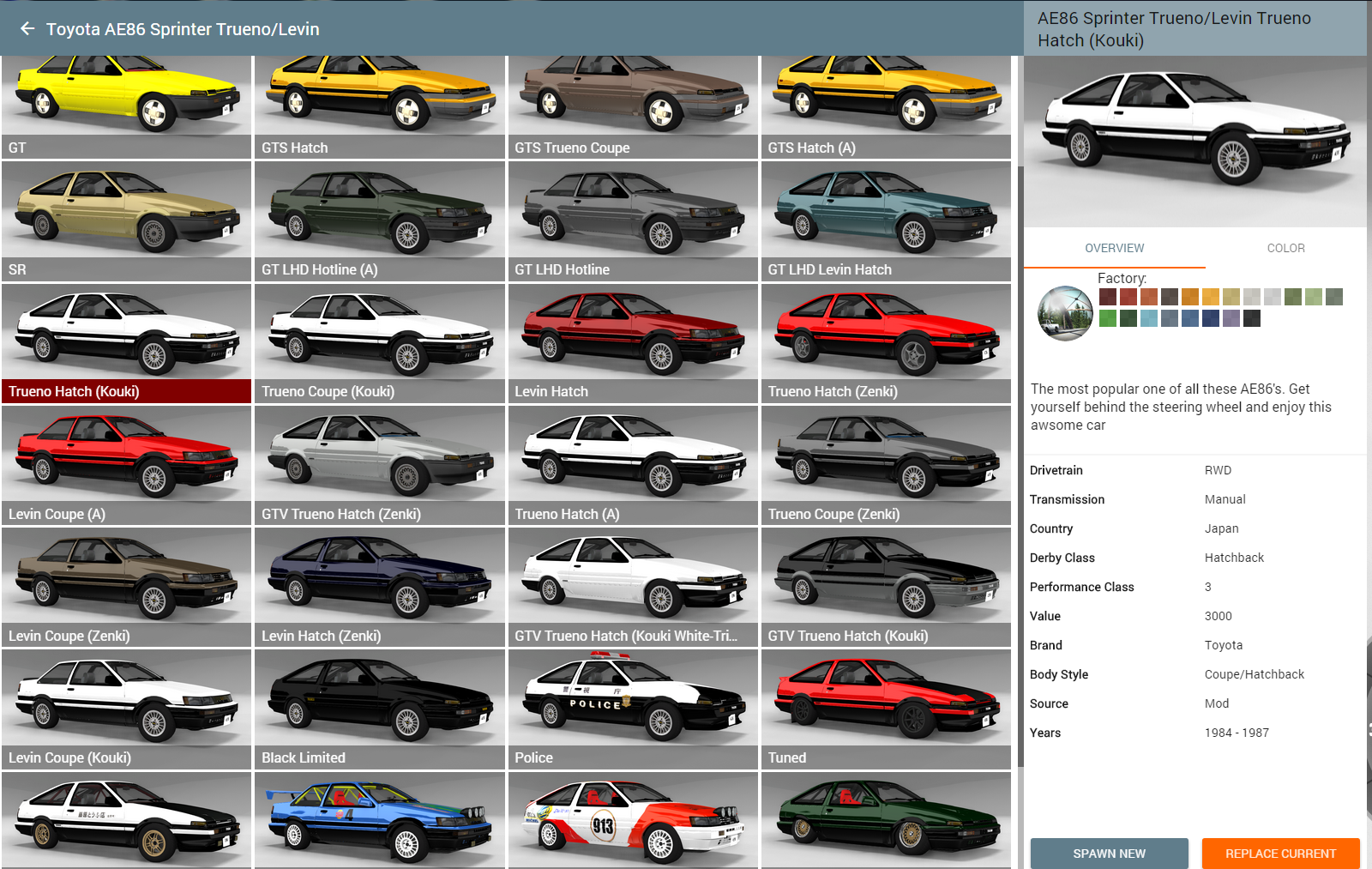
Task: Select the GTS Hatch (A) configuration
Action: click(886, 107)
